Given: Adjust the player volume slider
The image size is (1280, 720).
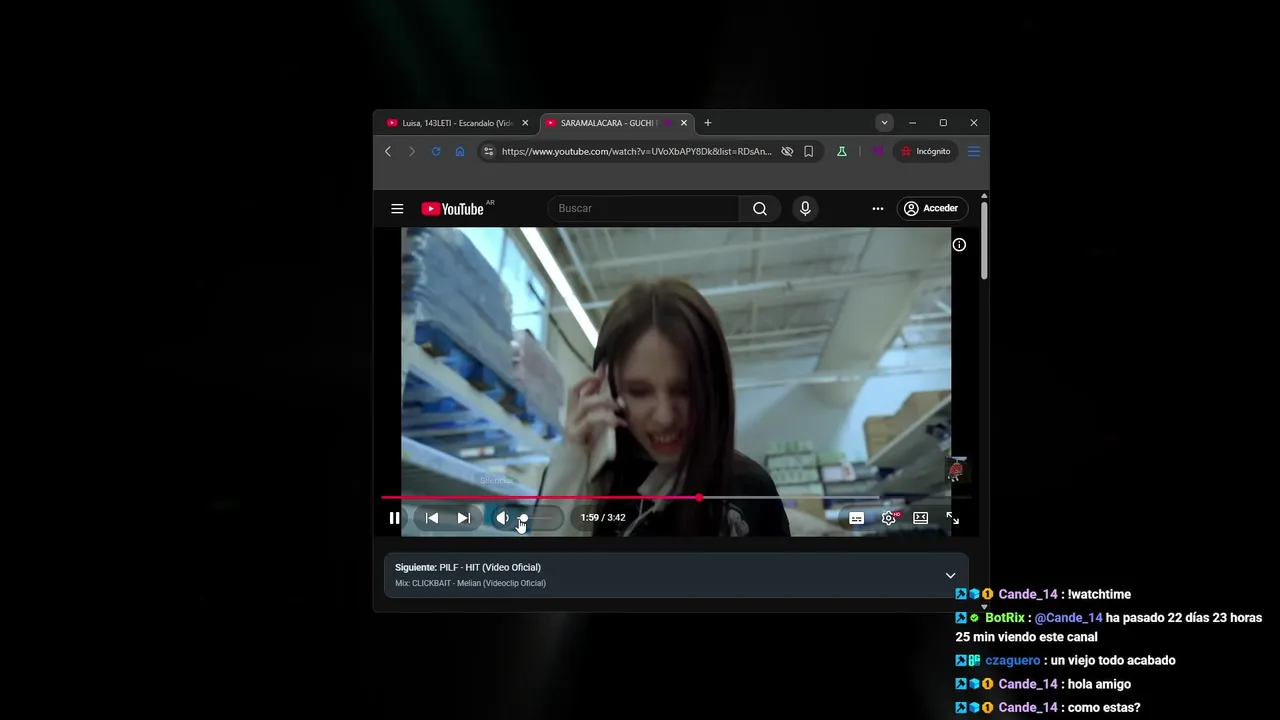Looking at the screenshot, I should [538, 518].
